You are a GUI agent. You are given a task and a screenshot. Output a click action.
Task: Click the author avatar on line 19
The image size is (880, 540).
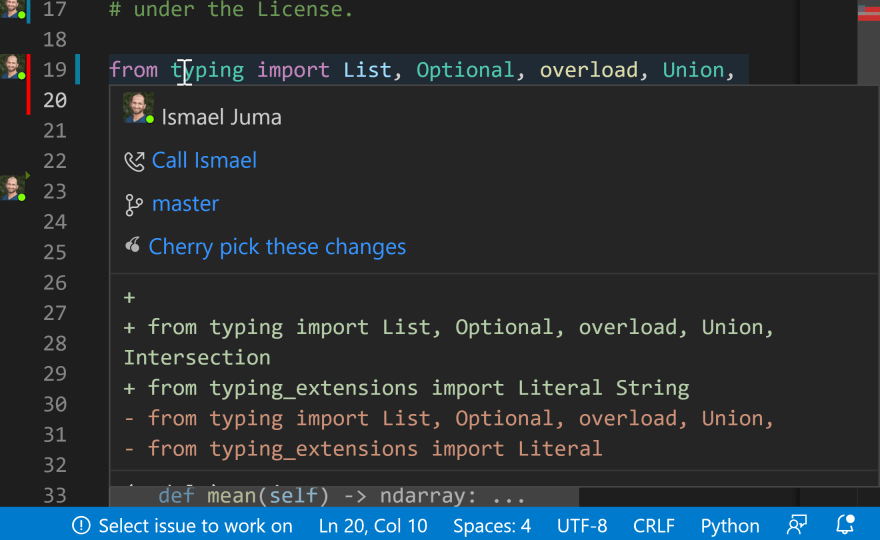[x=12, y=67]
